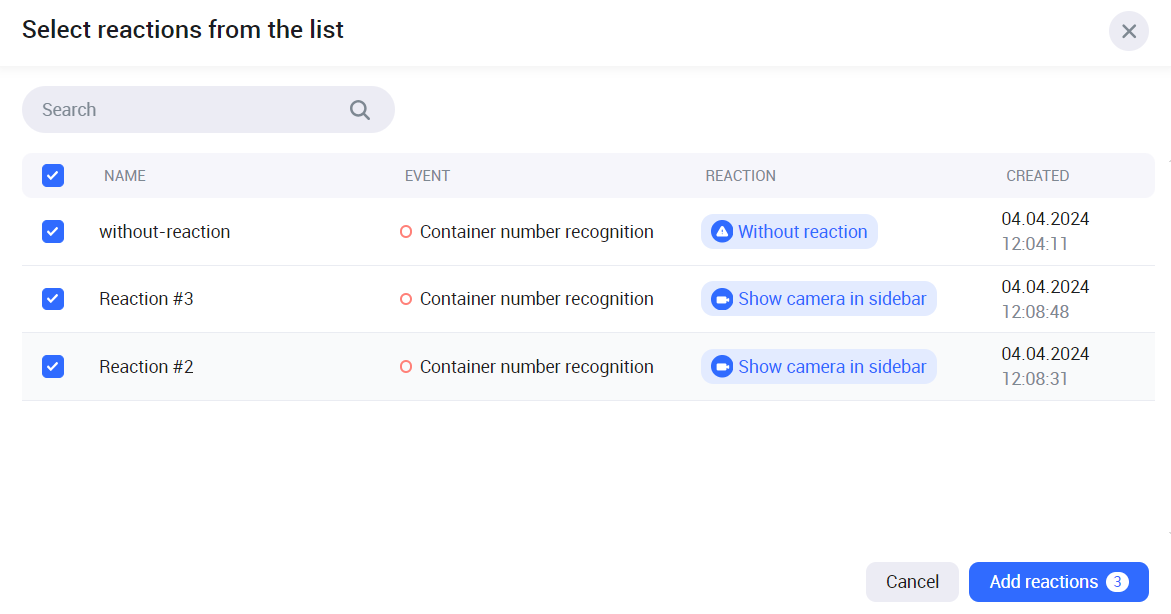Sort by the NAME column header
Screen dimensions: 1171x614
125,176
